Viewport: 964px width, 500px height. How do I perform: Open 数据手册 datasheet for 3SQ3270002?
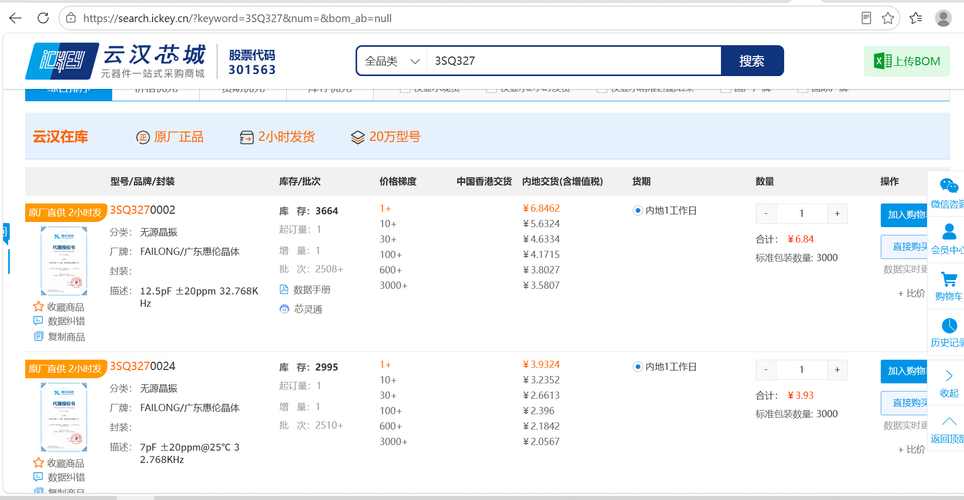pos(305,289)
